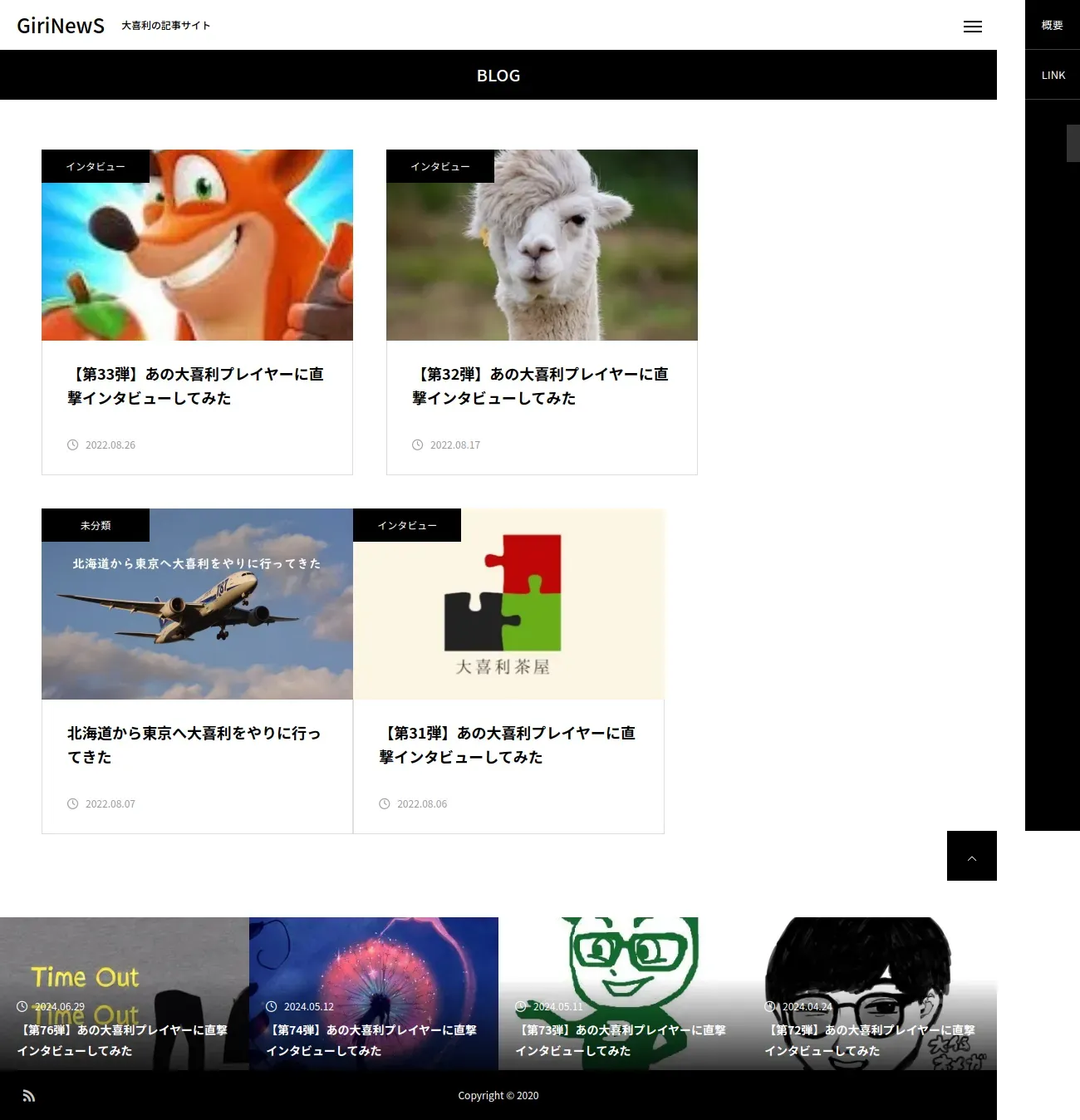Click clock icon beside 2022.08.17 date
Viewport: 1080px width, 1120px height.
[418, 445]
